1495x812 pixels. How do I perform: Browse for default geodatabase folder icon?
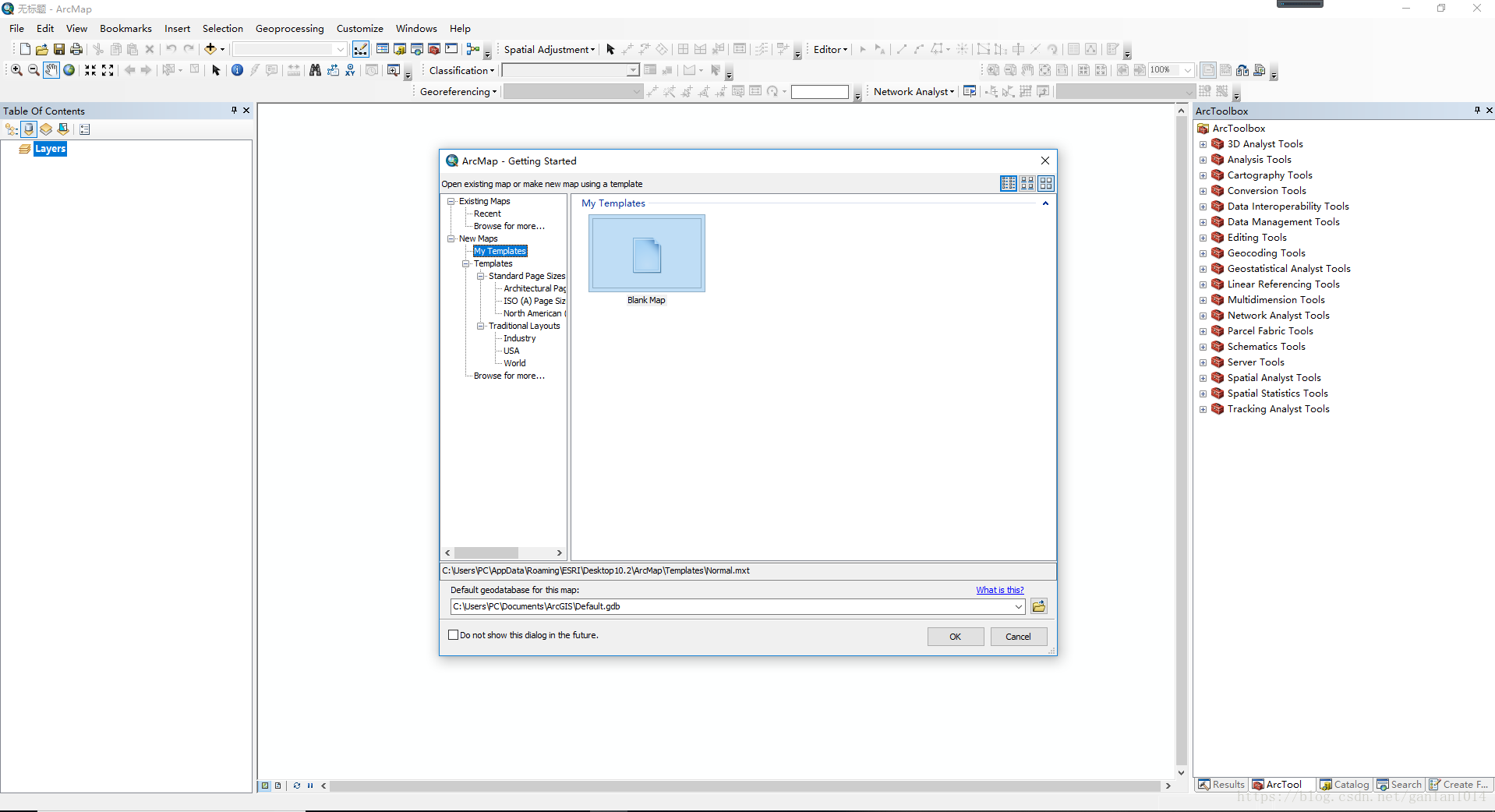tap(1038, 606)
